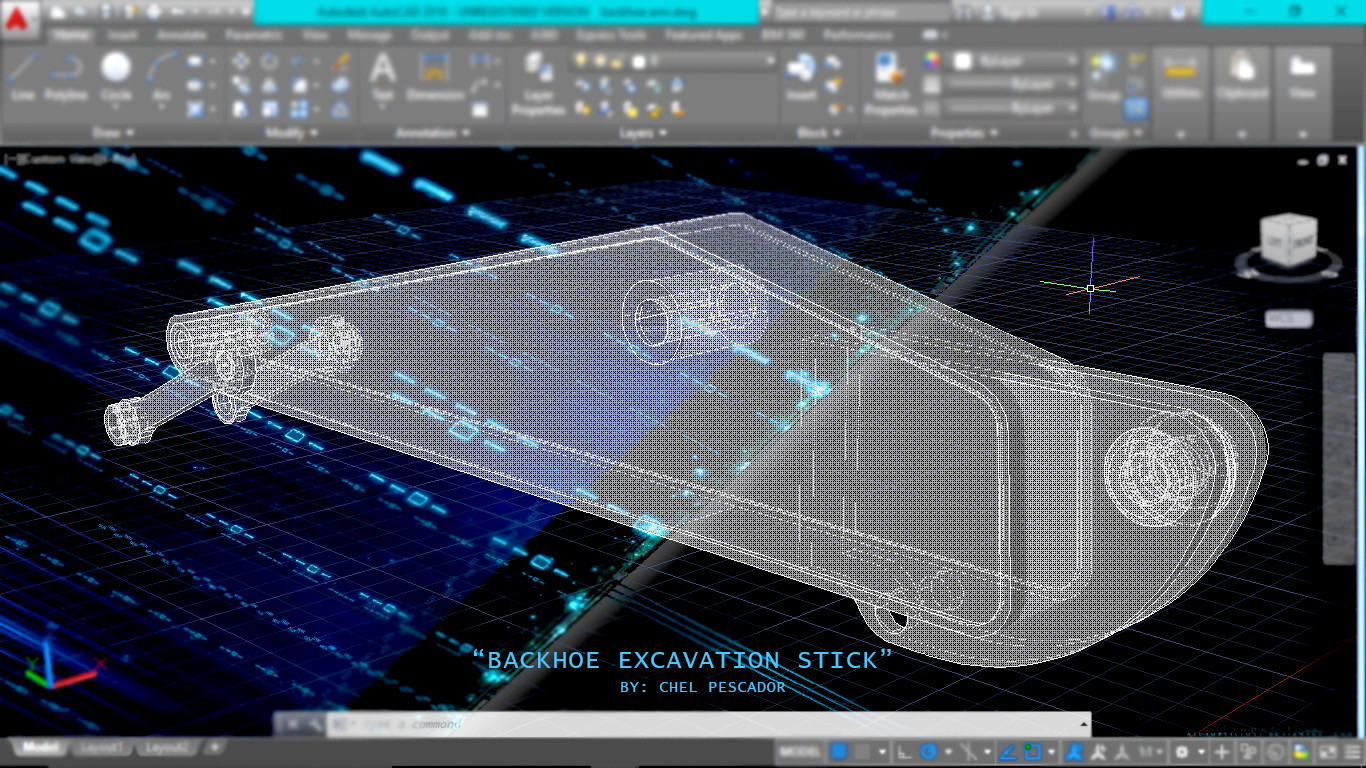Activate the Circle tool
Image resolution: width=1366 pixels, height=768 pixels.
116,68
